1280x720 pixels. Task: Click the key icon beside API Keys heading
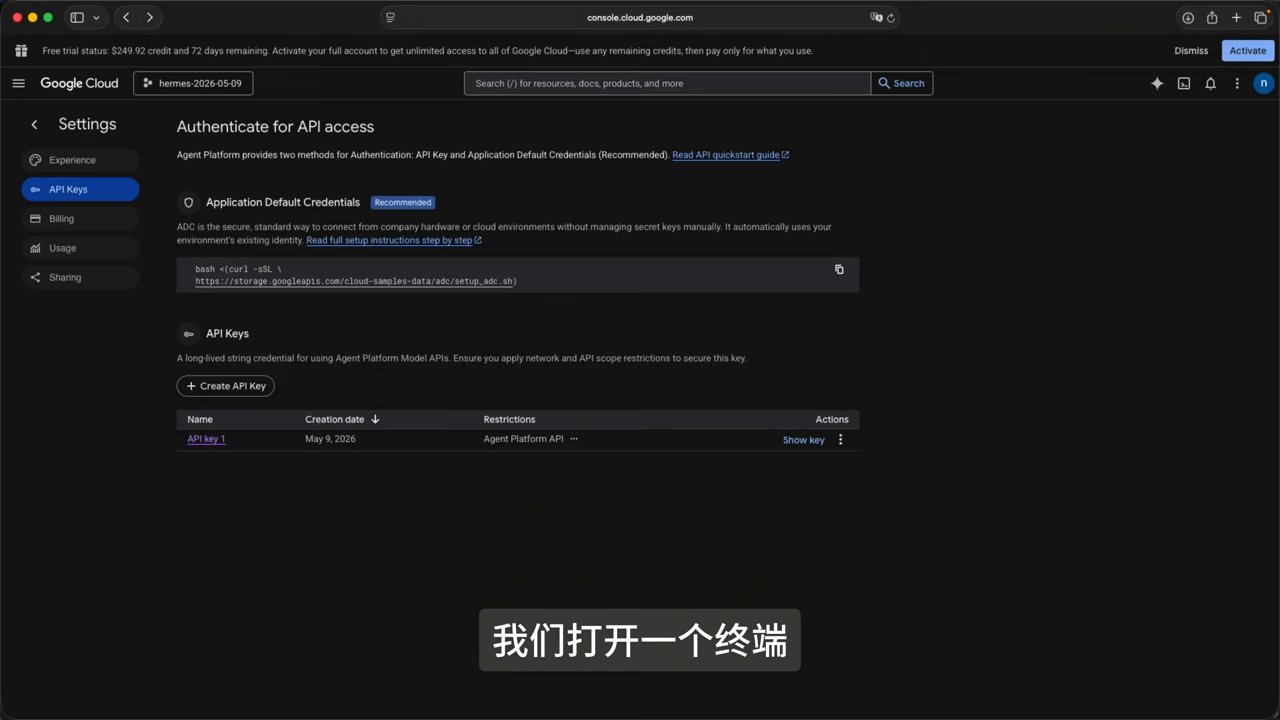pyautogui.click(x=188, y=334)
